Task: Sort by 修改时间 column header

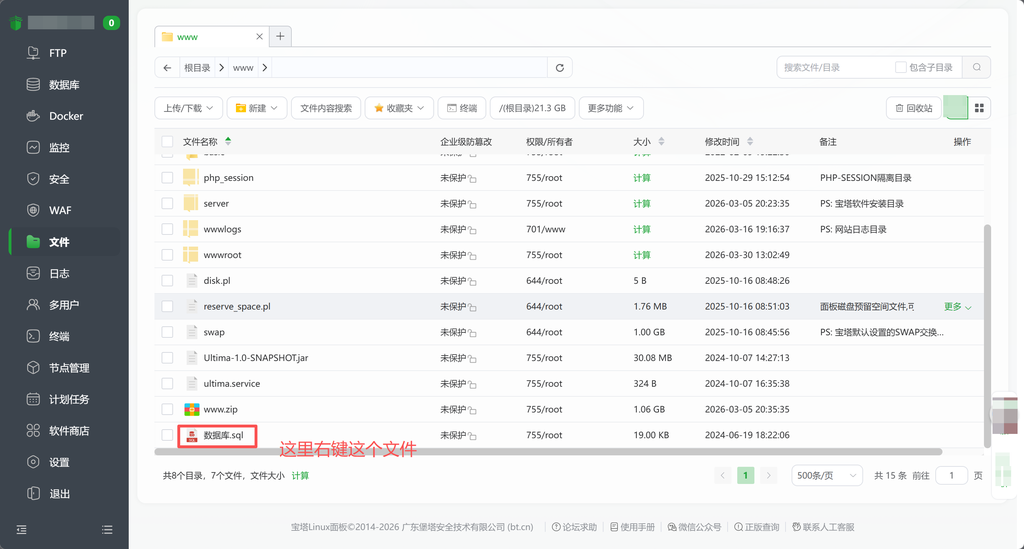Action: tap(728, 142)
